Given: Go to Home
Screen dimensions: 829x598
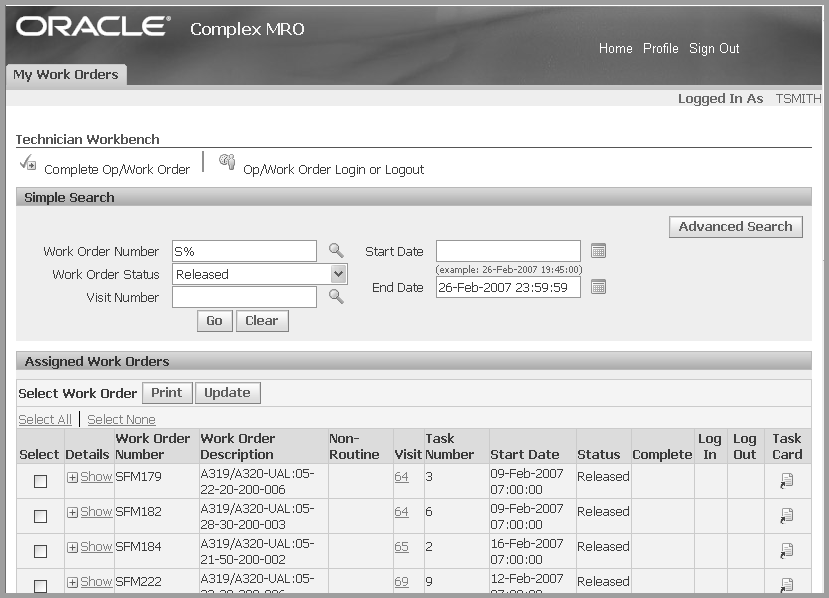Looking at the screenshot, I should tap(615, 48).
